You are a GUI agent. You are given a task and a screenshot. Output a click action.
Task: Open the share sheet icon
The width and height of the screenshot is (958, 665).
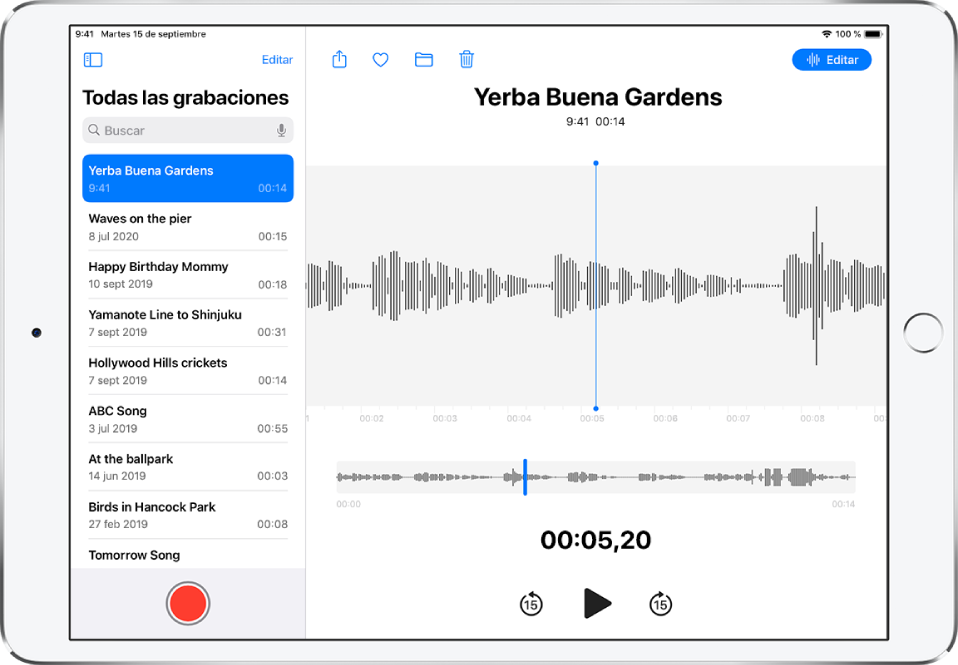tap(339, 59)
